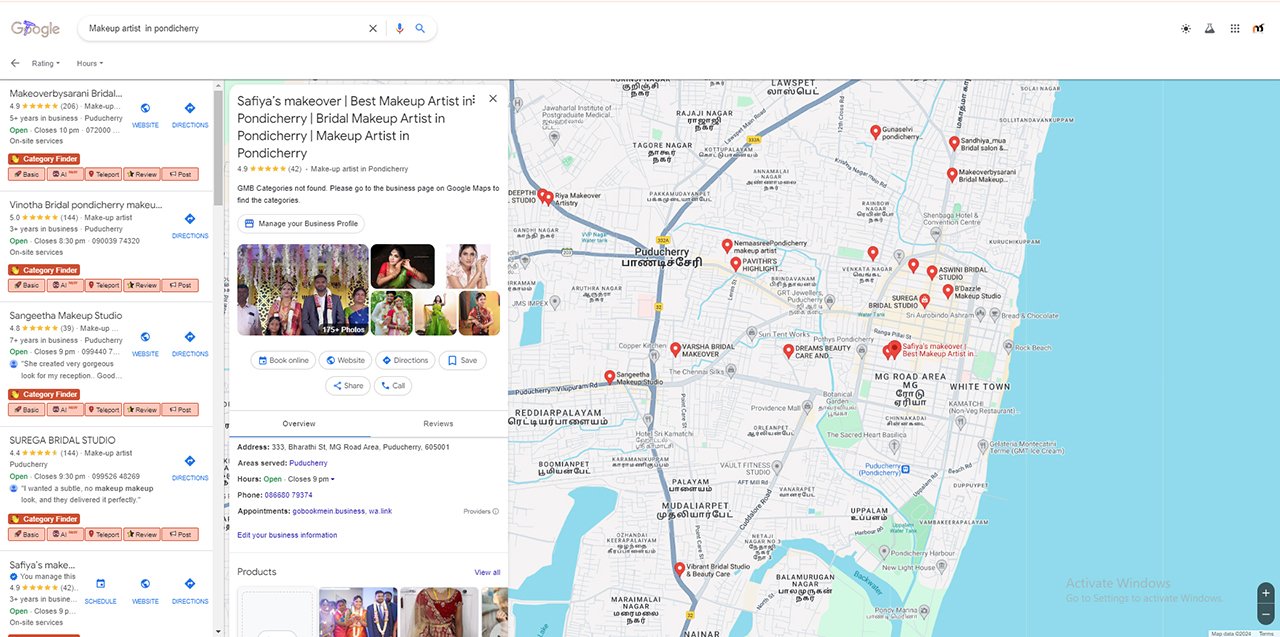This screenshot has height=637, width=1280.
Task: Zoom in on the map
Action: (x=1266, y=592)
